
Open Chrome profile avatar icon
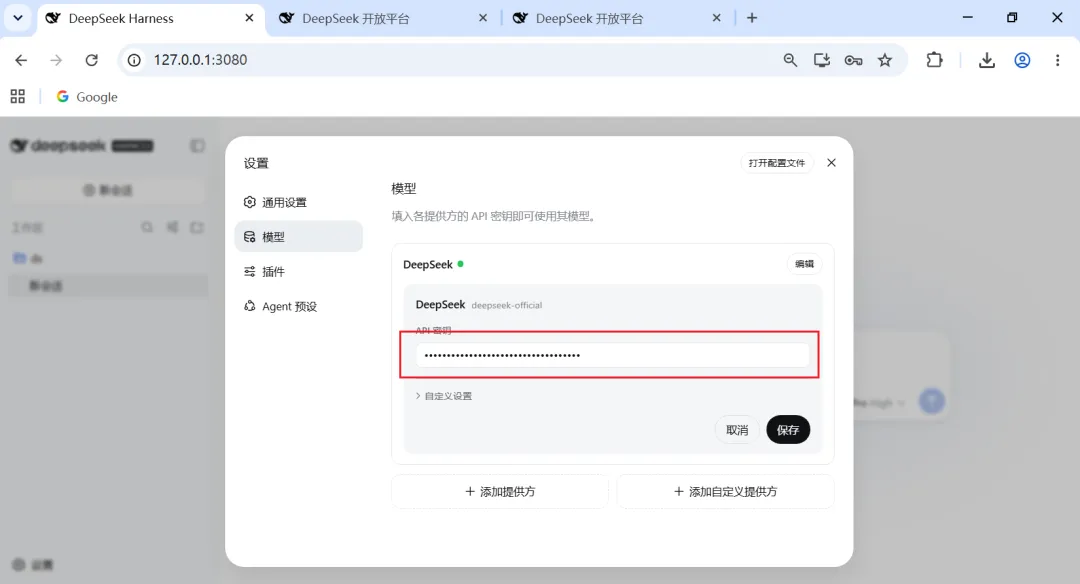pos(1022,60)
